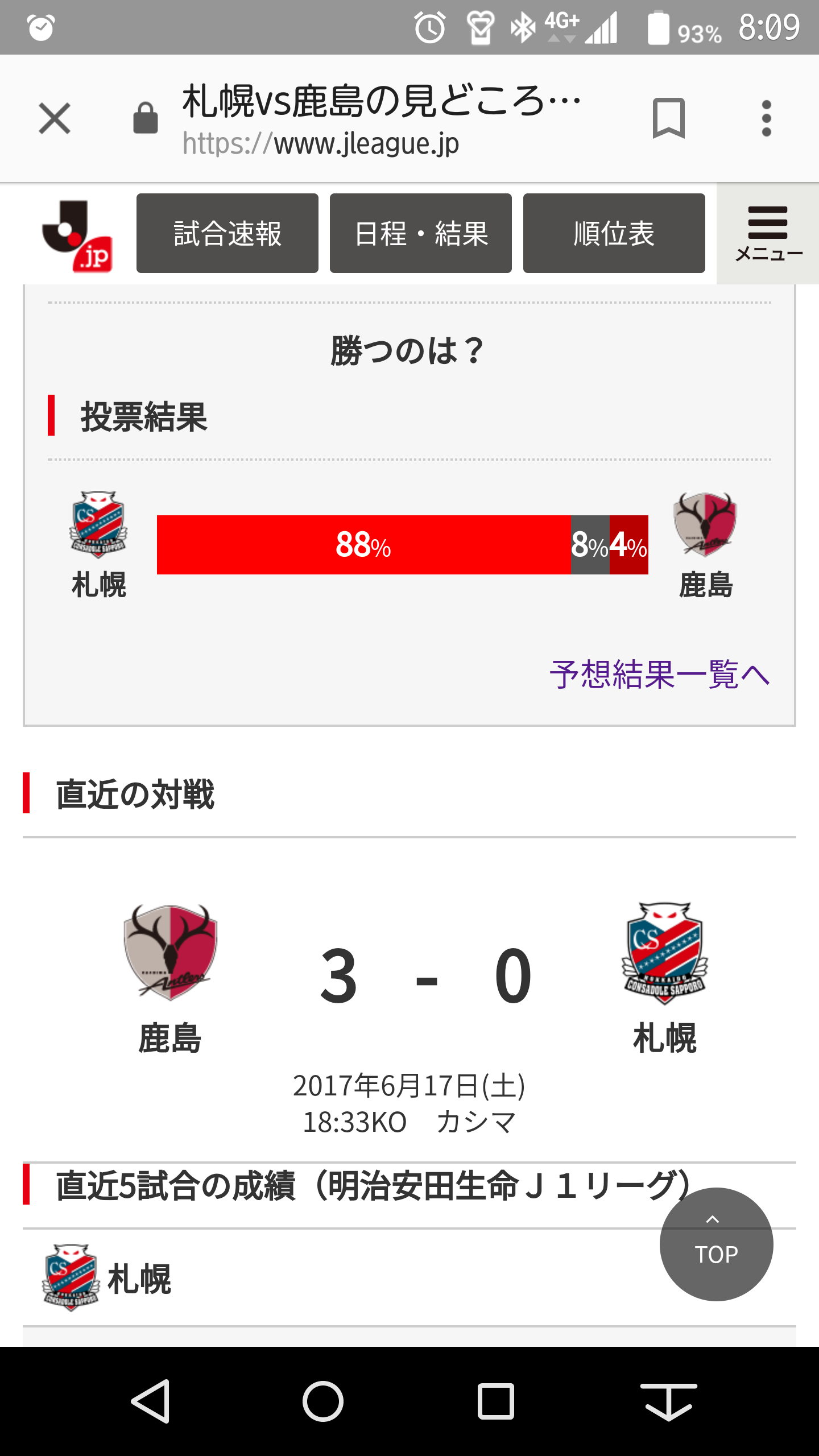The image size is (819, 1456).
Task: Tap the 札幌 crest in vote results
Action: [x=98, y=524]
